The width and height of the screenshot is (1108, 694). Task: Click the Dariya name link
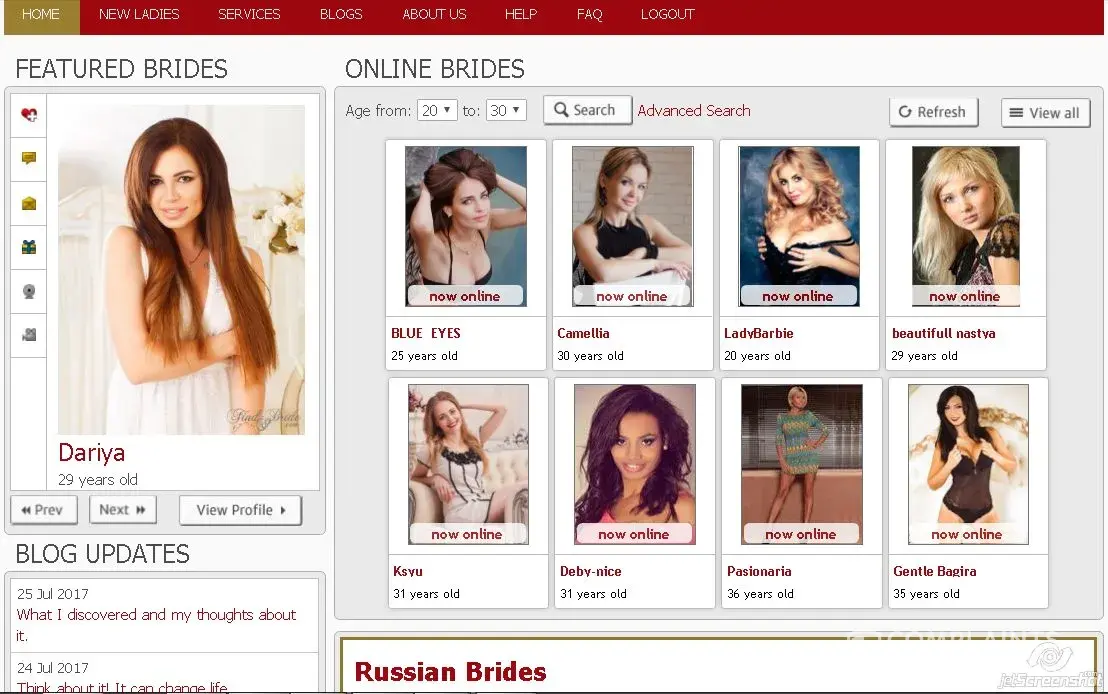point(92,452)
